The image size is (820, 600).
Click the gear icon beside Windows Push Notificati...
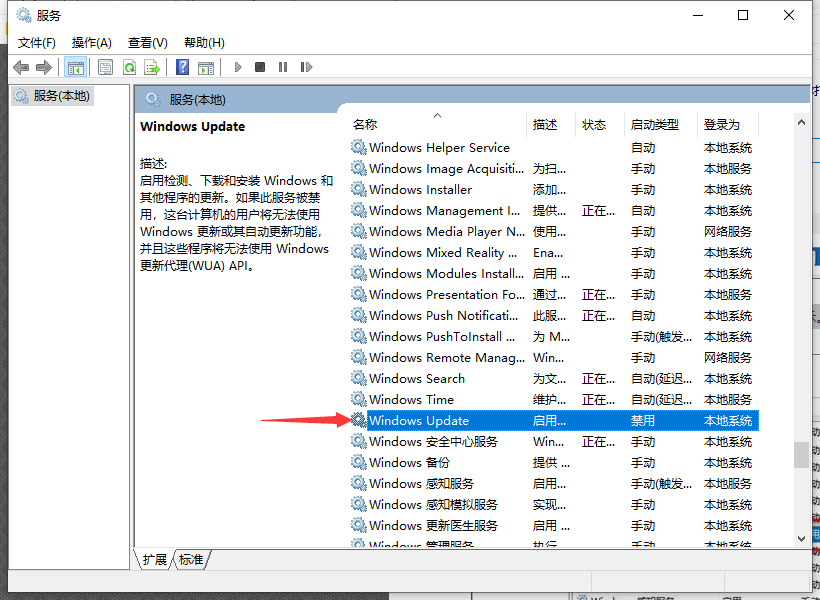(359, 315)
